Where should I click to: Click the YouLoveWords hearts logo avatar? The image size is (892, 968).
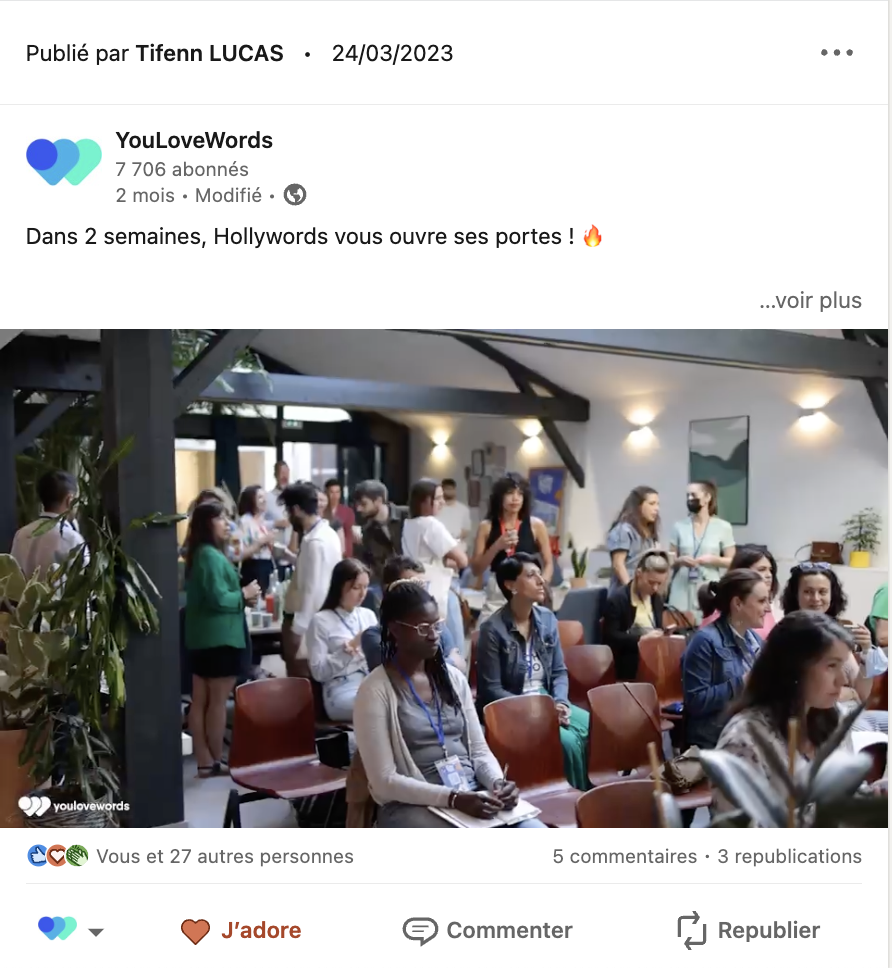(x=64, y=162)
